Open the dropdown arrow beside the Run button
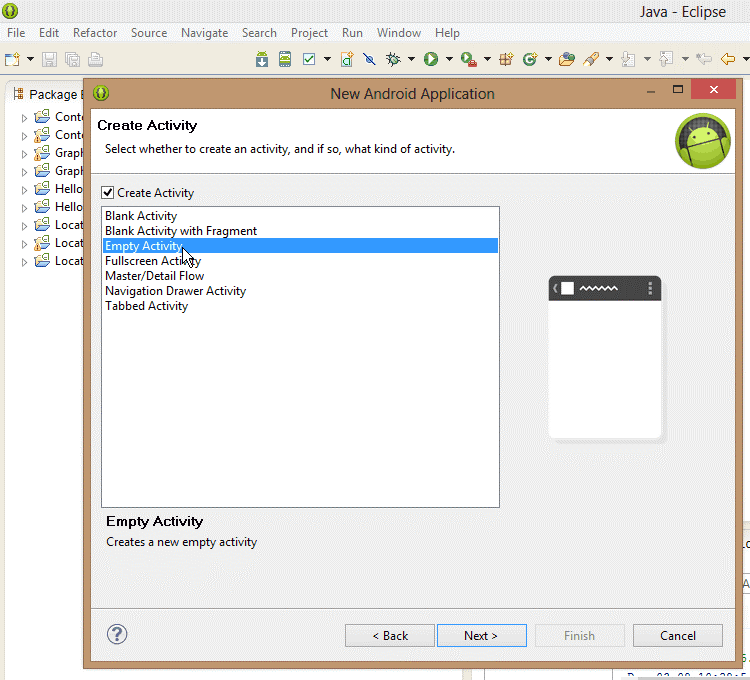Image resolution: width=750 pixels, height=680 pixels. click(449, 60)
